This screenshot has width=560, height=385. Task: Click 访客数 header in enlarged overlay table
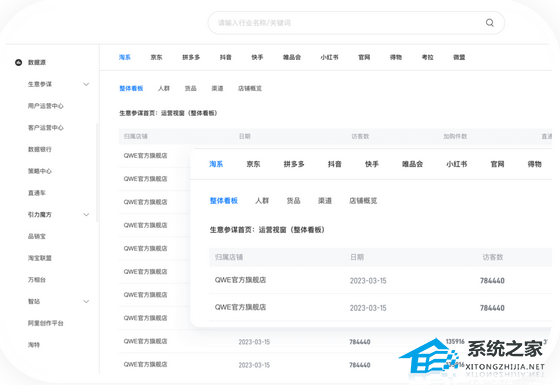[493, 257]
